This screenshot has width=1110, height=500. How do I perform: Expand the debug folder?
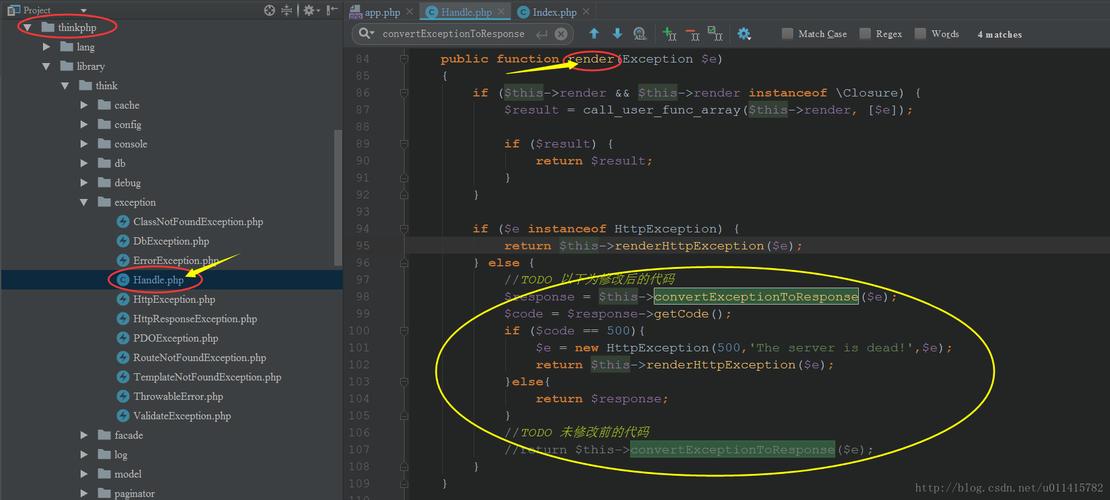pyautogui.click(x=84, y=183)
